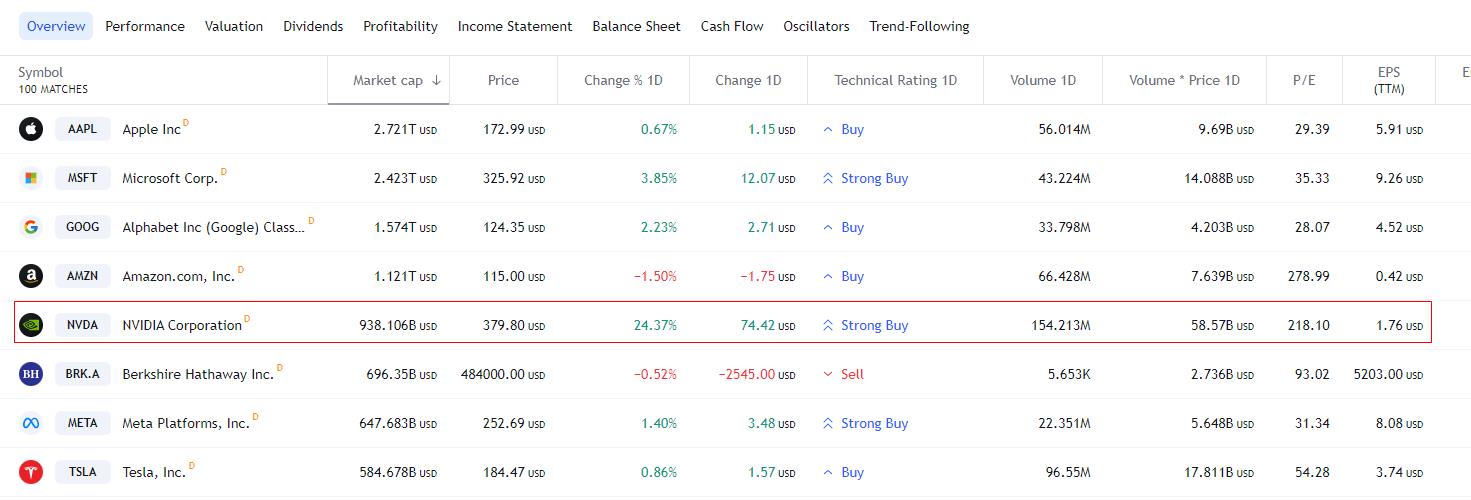This screenshot has height=500, width=1471.
Task: Open the Meta Platforms, Inc. name link
Action: tap(186, 423)
